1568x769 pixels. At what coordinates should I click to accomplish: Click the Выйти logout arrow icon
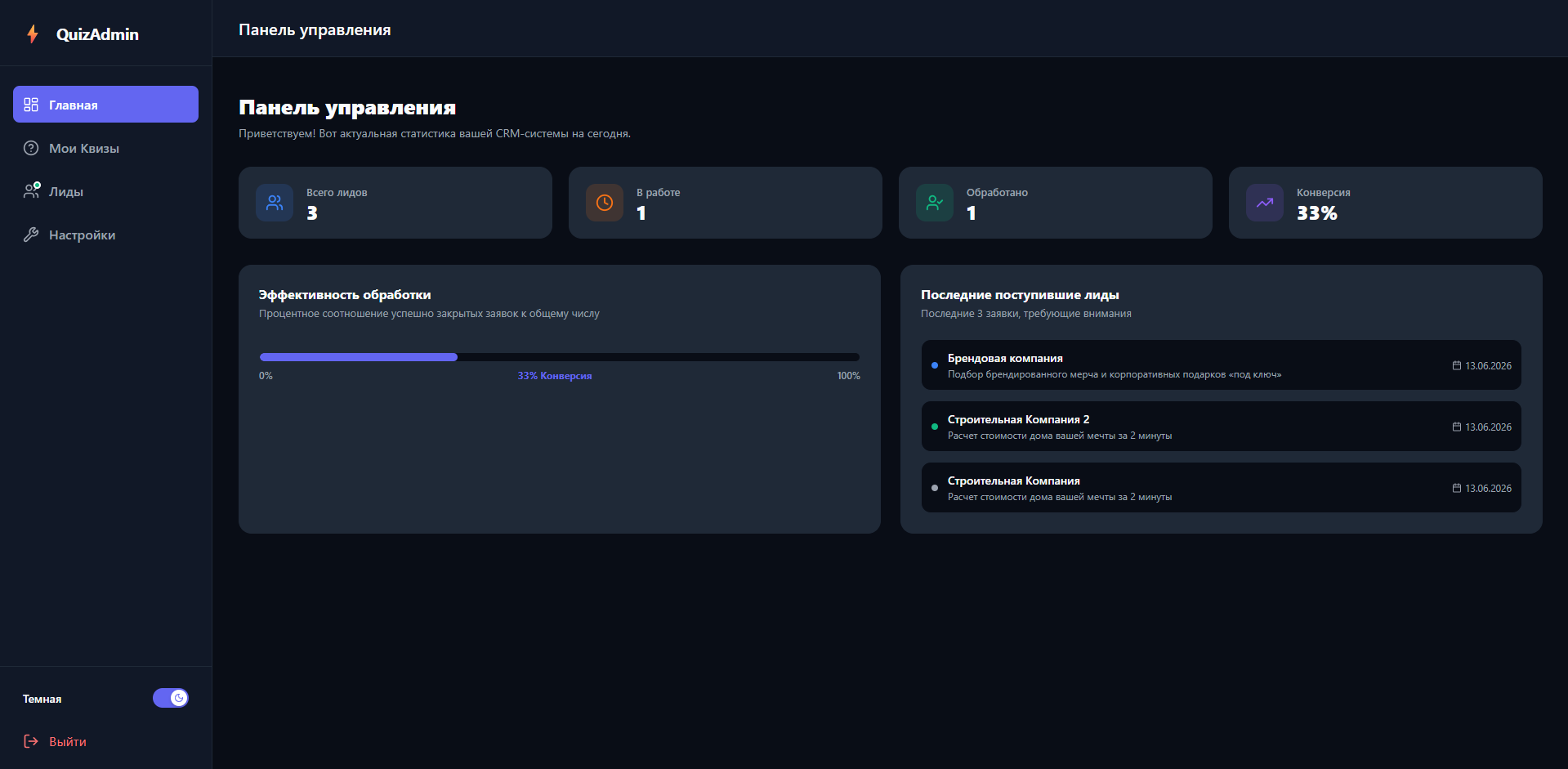pyautogui.click(x=31, y=741)
